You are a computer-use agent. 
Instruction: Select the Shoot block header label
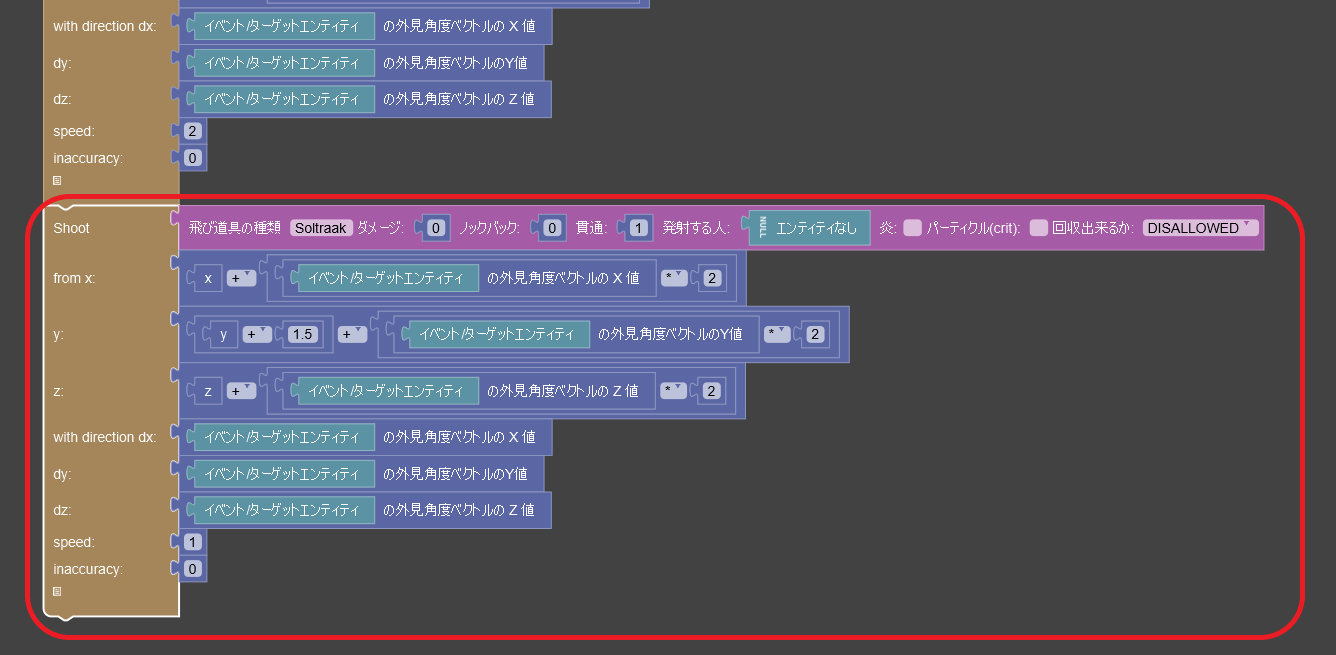[x=70, y=228]
